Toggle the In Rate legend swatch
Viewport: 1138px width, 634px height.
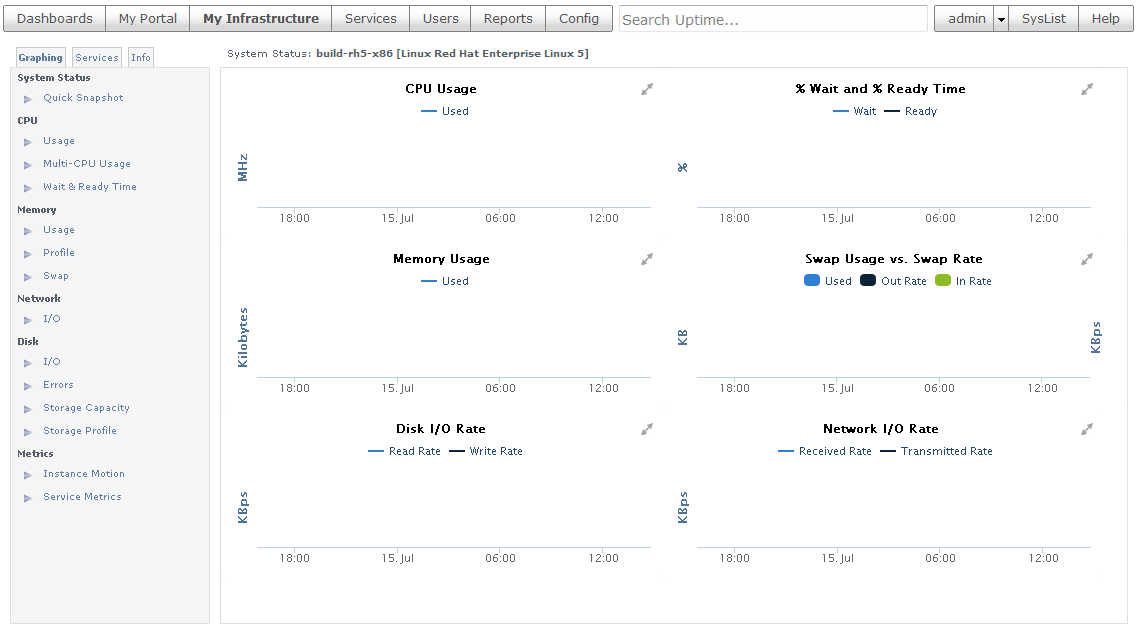943,281
